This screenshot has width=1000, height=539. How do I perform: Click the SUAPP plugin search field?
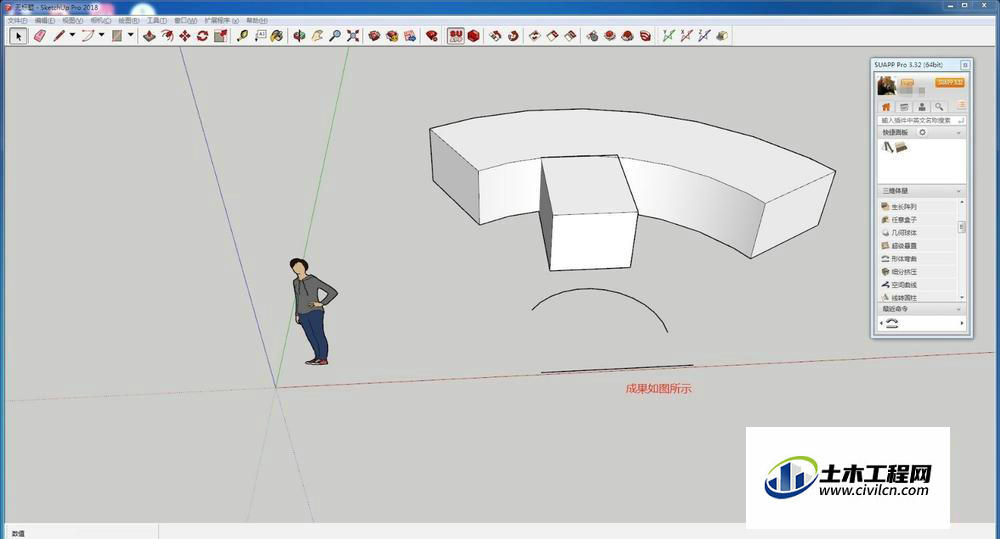point(922,120)
